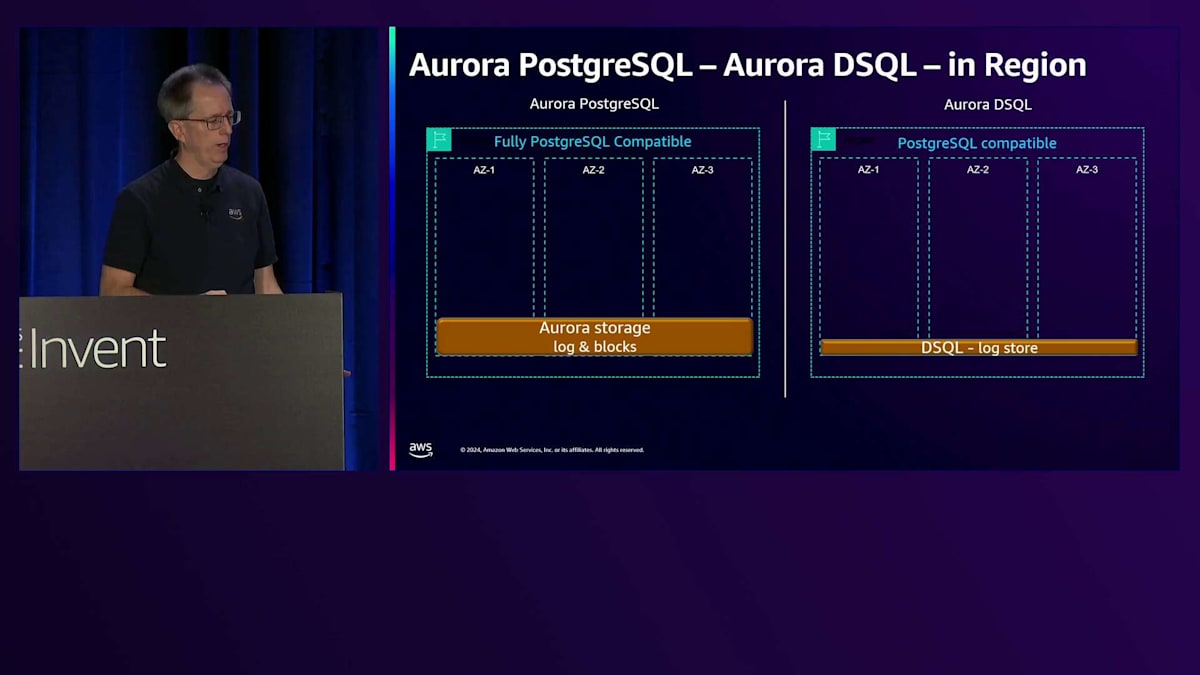Select AZ-3 label in Aurora DSQL diagram

1087,170
